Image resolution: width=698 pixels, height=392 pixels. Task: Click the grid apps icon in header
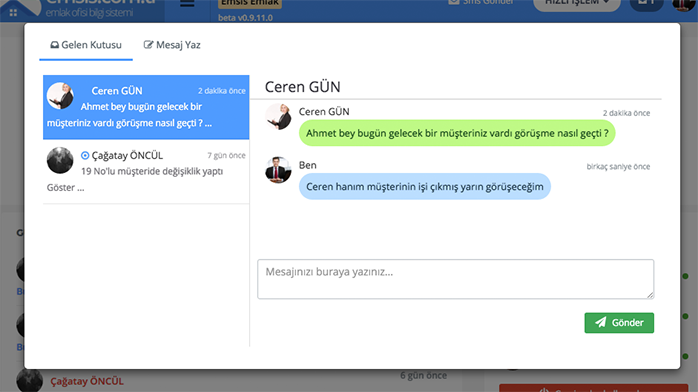click(13, 13)
